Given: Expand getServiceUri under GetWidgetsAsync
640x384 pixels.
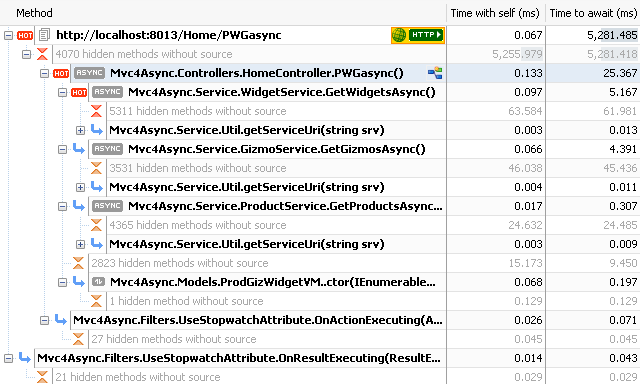Looking at the screenshot, I should pos(80,131).
